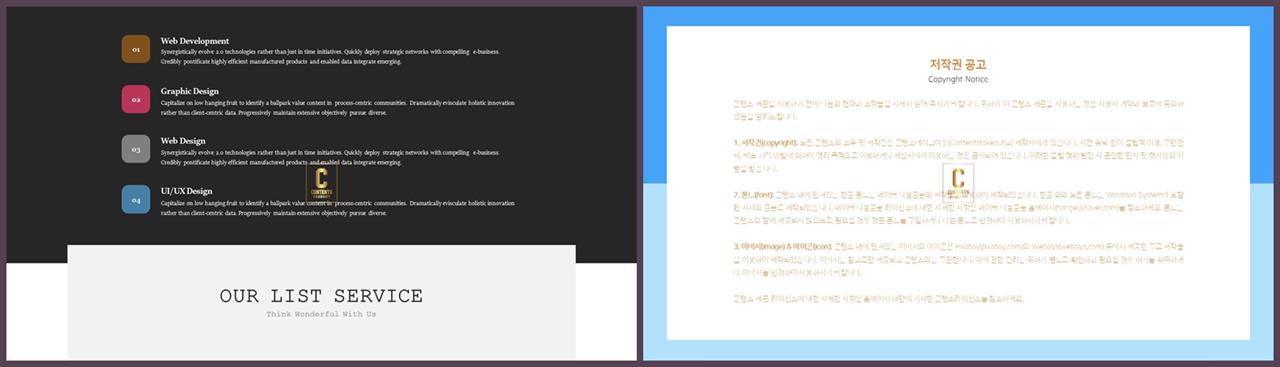Click the description paragraph under Graphic Design

point(338,107)
